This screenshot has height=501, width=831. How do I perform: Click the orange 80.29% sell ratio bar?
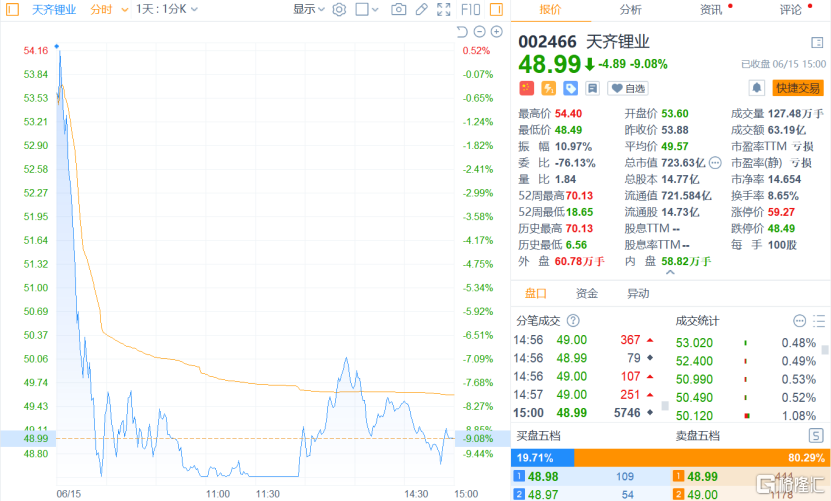[702, 458]
